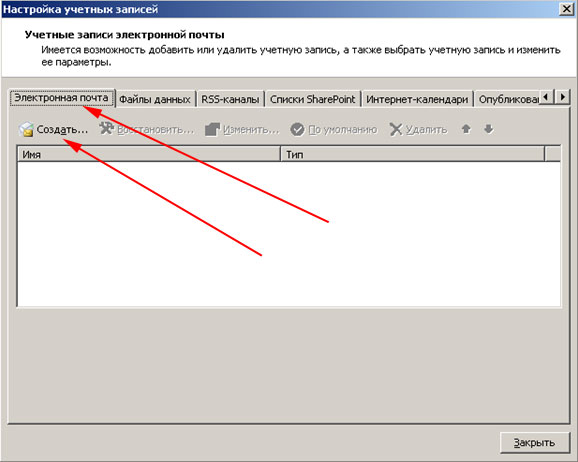578x462 pixels.
Task: Click the По умолчанию checkmark icon
Action: tap(297, 129)
